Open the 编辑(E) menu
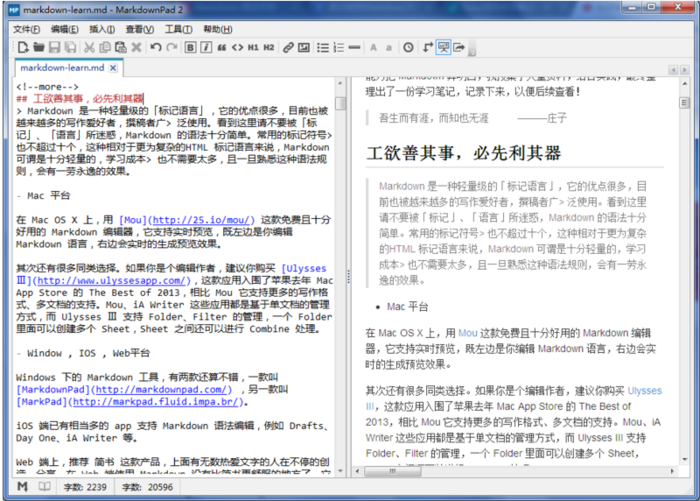700x501 pixels. coord(65,29)
